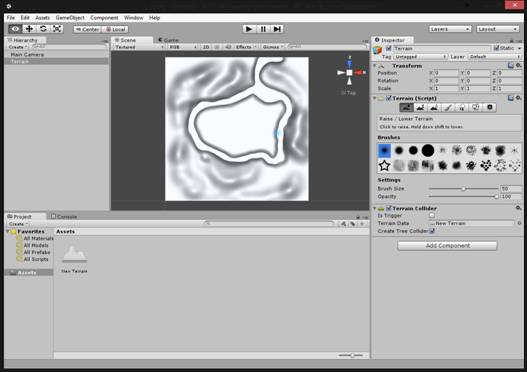Open Hierarchy Create button
527x372 pixels.
[17, 47]
